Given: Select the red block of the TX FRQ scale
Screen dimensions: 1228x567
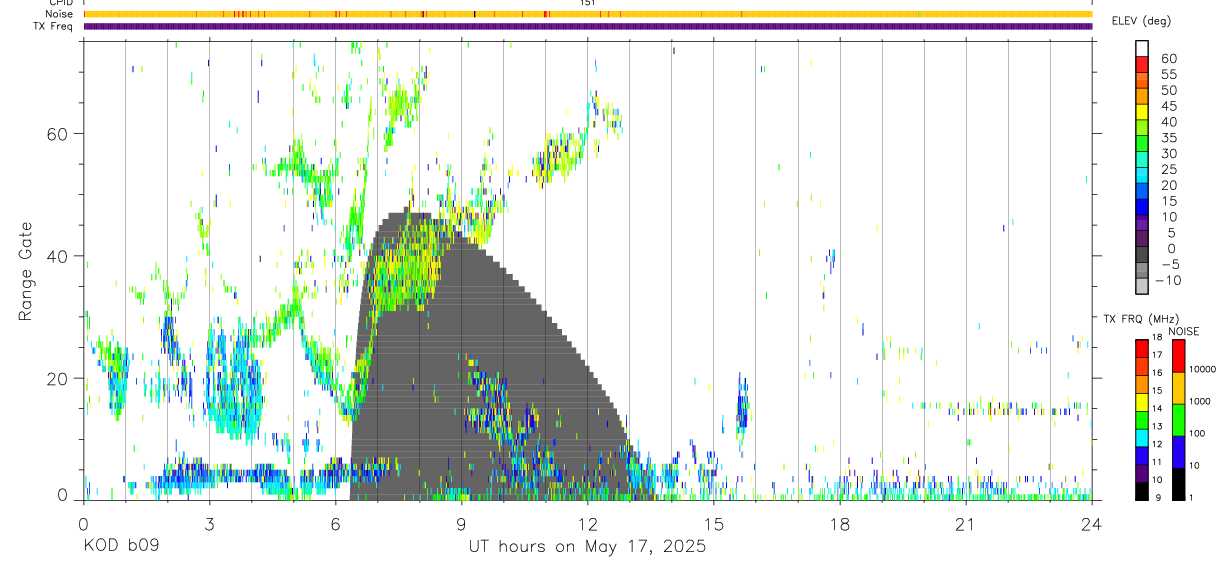Looking at the screenshot, I should [1142, 348].
